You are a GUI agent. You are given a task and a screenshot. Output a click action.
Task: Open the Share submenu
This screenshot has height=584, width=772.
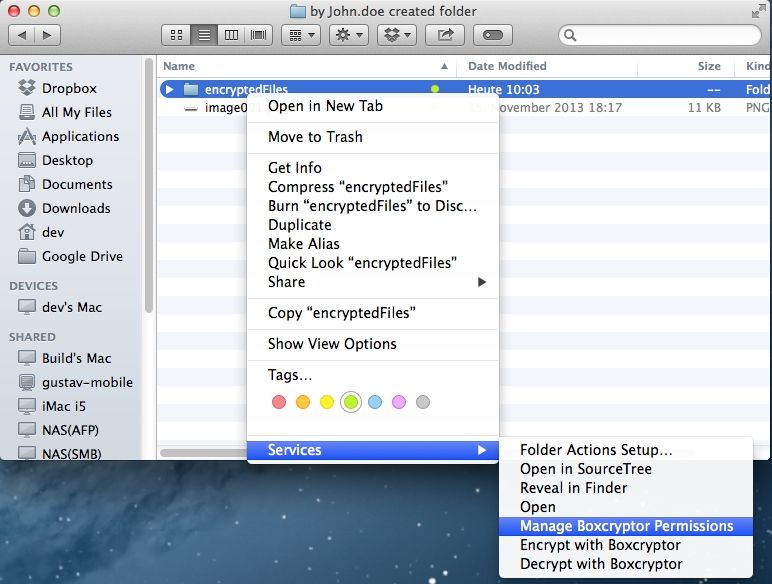[373, 282]
